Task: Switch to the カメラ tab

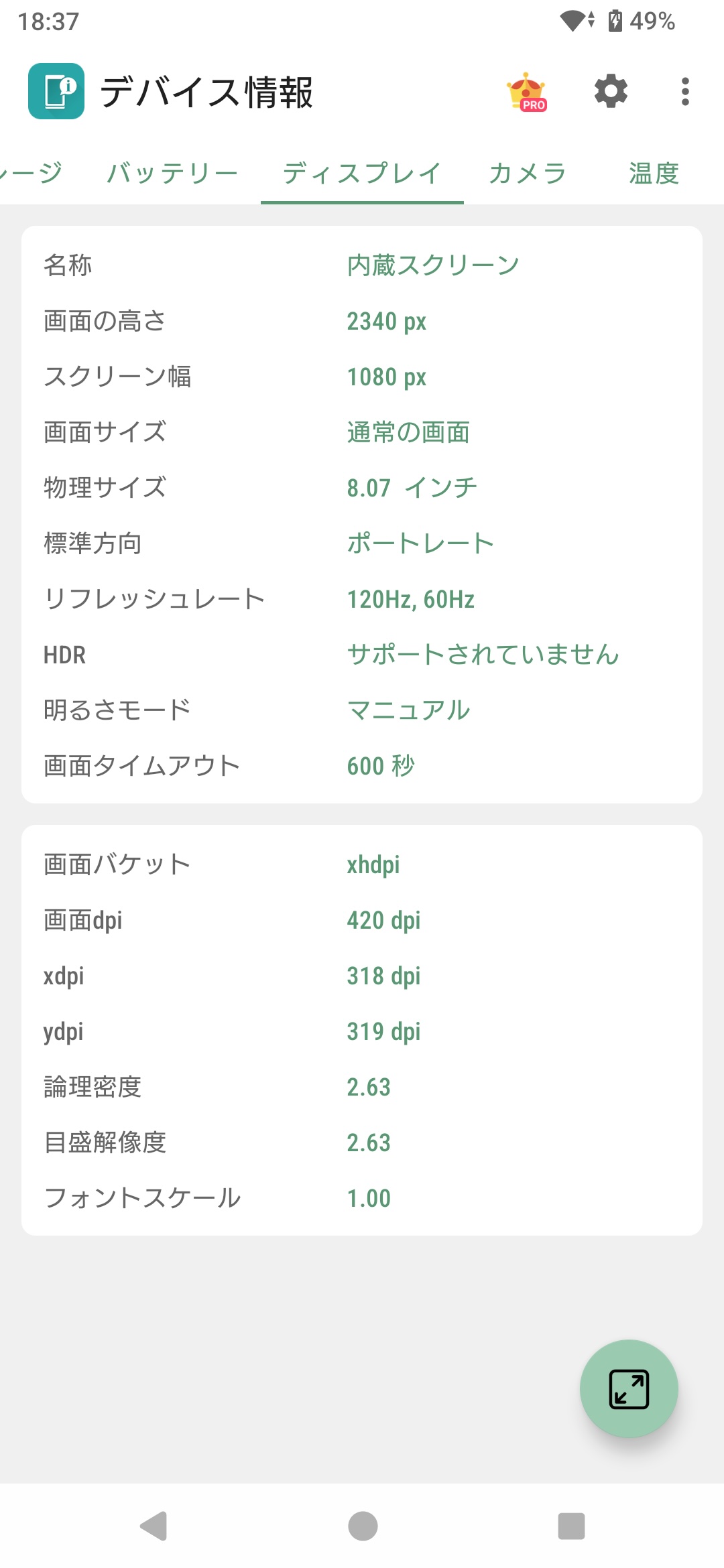Action: (x=528, y=174)
